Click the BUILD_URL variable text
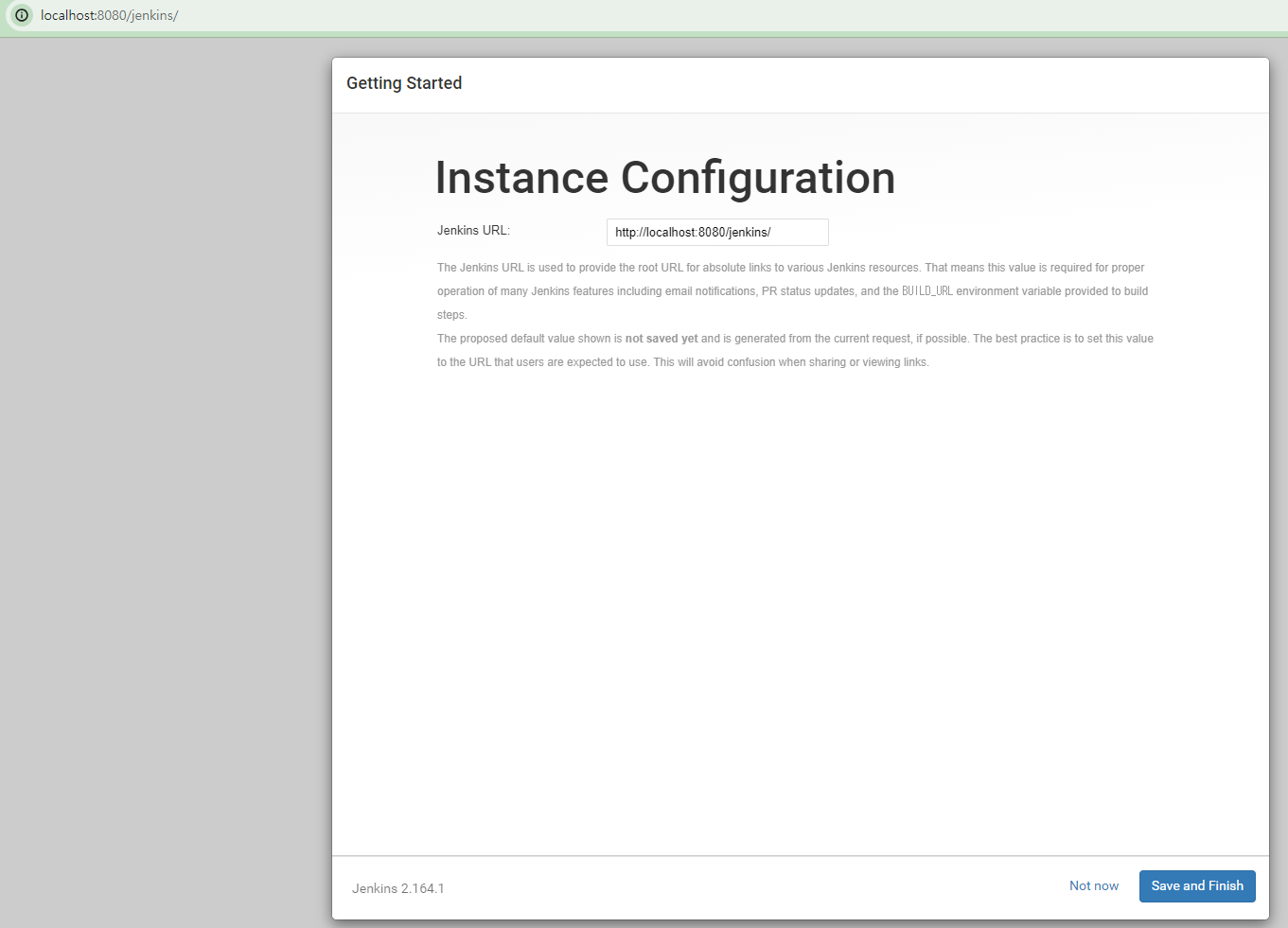This screenshot has width=1288, height=928. tap(927, 291)
